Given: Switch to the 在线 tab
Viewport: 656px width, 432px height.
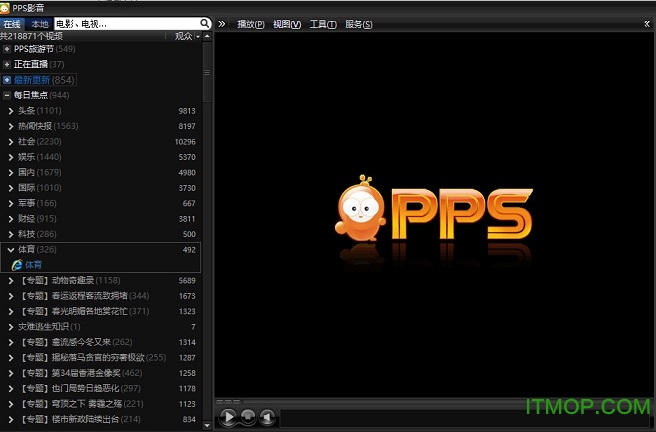Looking at the screenshot, I should pos(12,24).
